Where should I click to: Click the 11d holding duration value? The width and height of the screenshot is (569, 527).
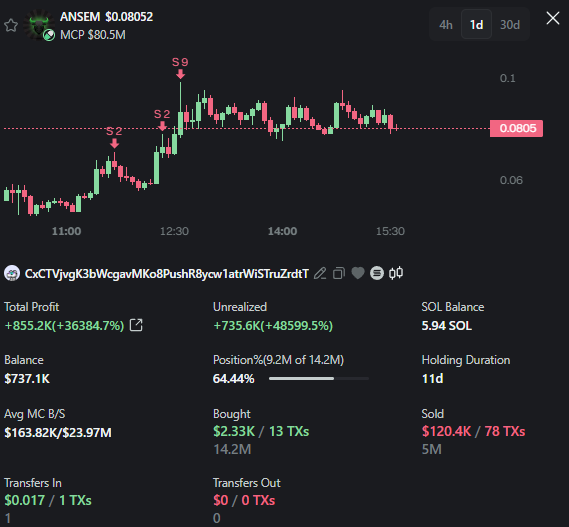pyautogui.click(x=432, y=379)
